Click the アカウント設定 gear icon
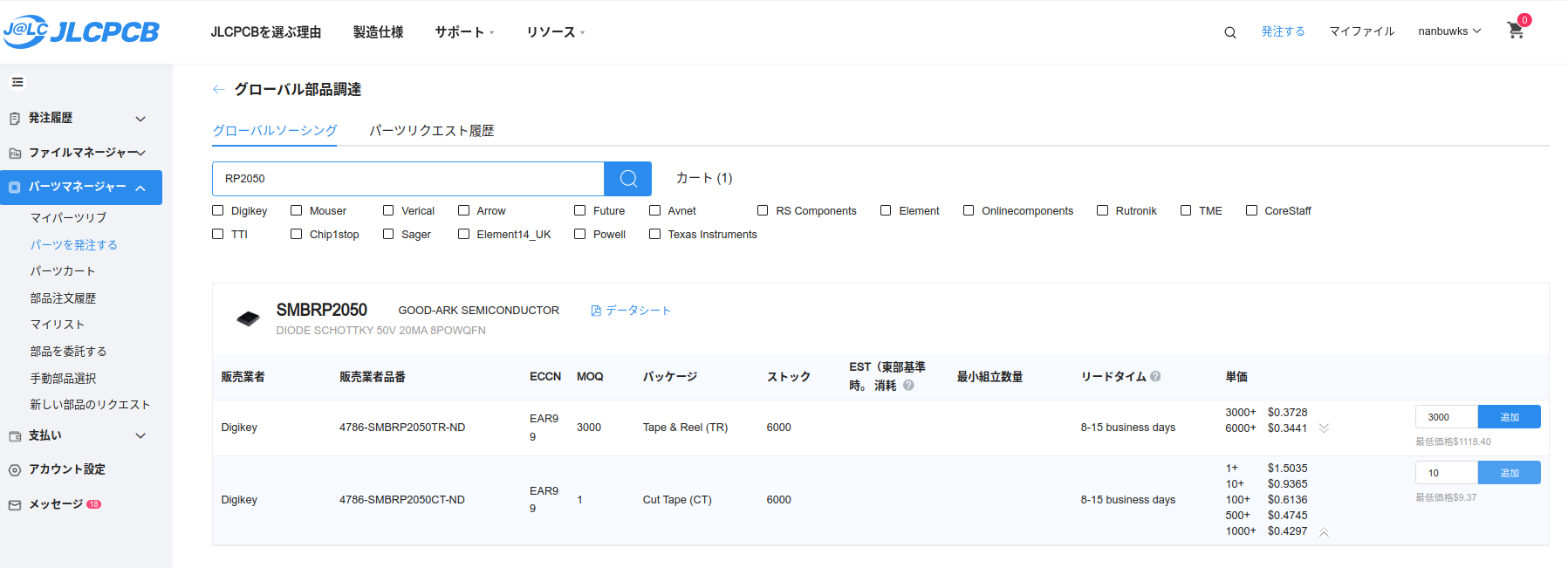The width and height of the screenshot is (1568, 568). (15, 470)
